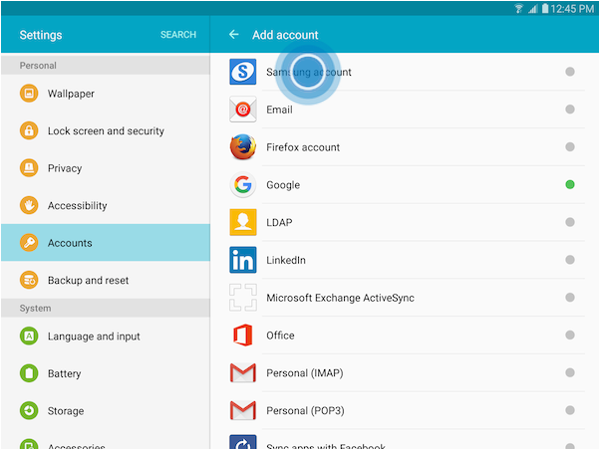The width and height of the screenshot is (600, 450).
Task: Open Privacy settings
Action: [105, 168]
